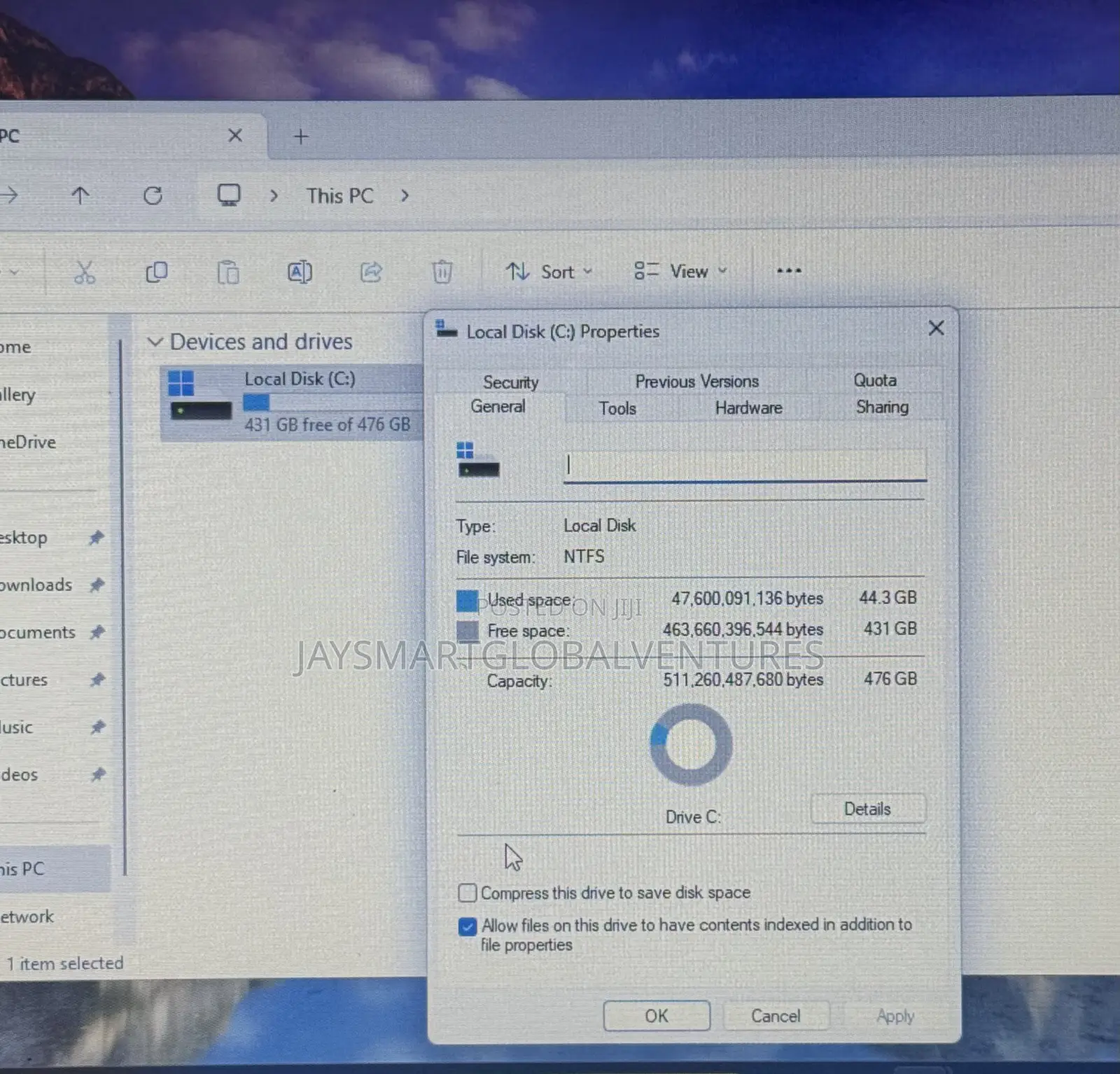
Task: Select Network in navigation pane
Action: coord(27,916)
